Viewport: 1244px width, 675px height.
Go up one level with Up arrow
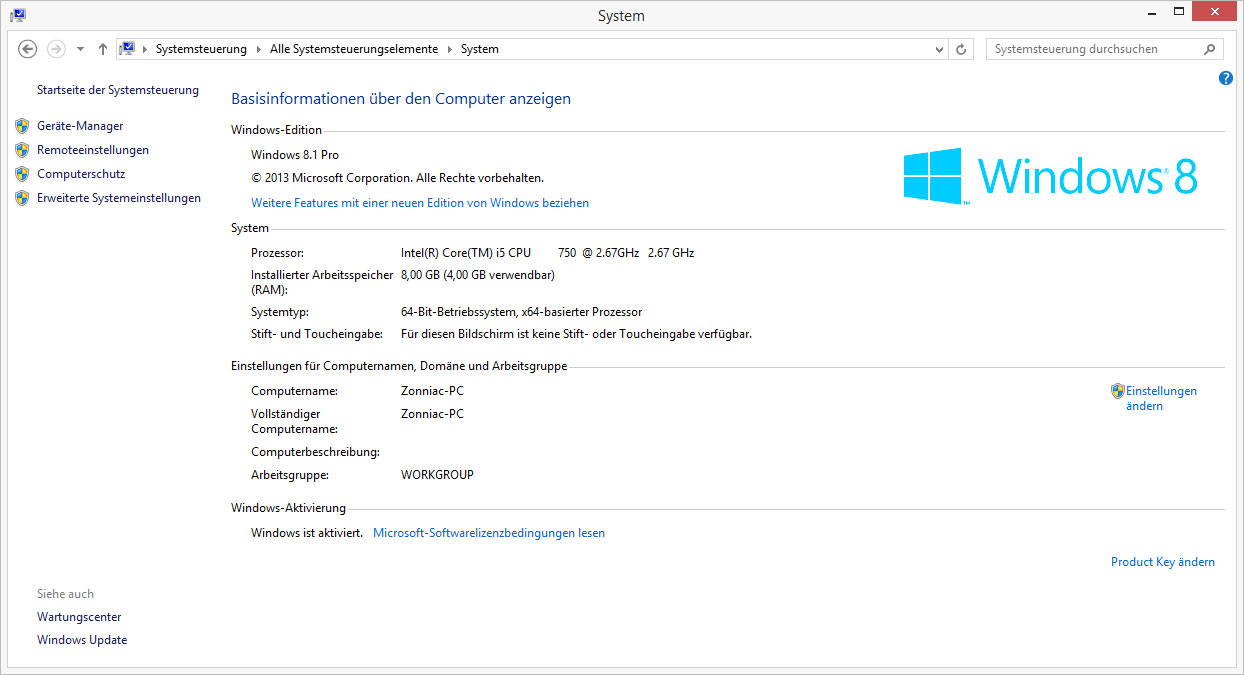click(103, 49)
